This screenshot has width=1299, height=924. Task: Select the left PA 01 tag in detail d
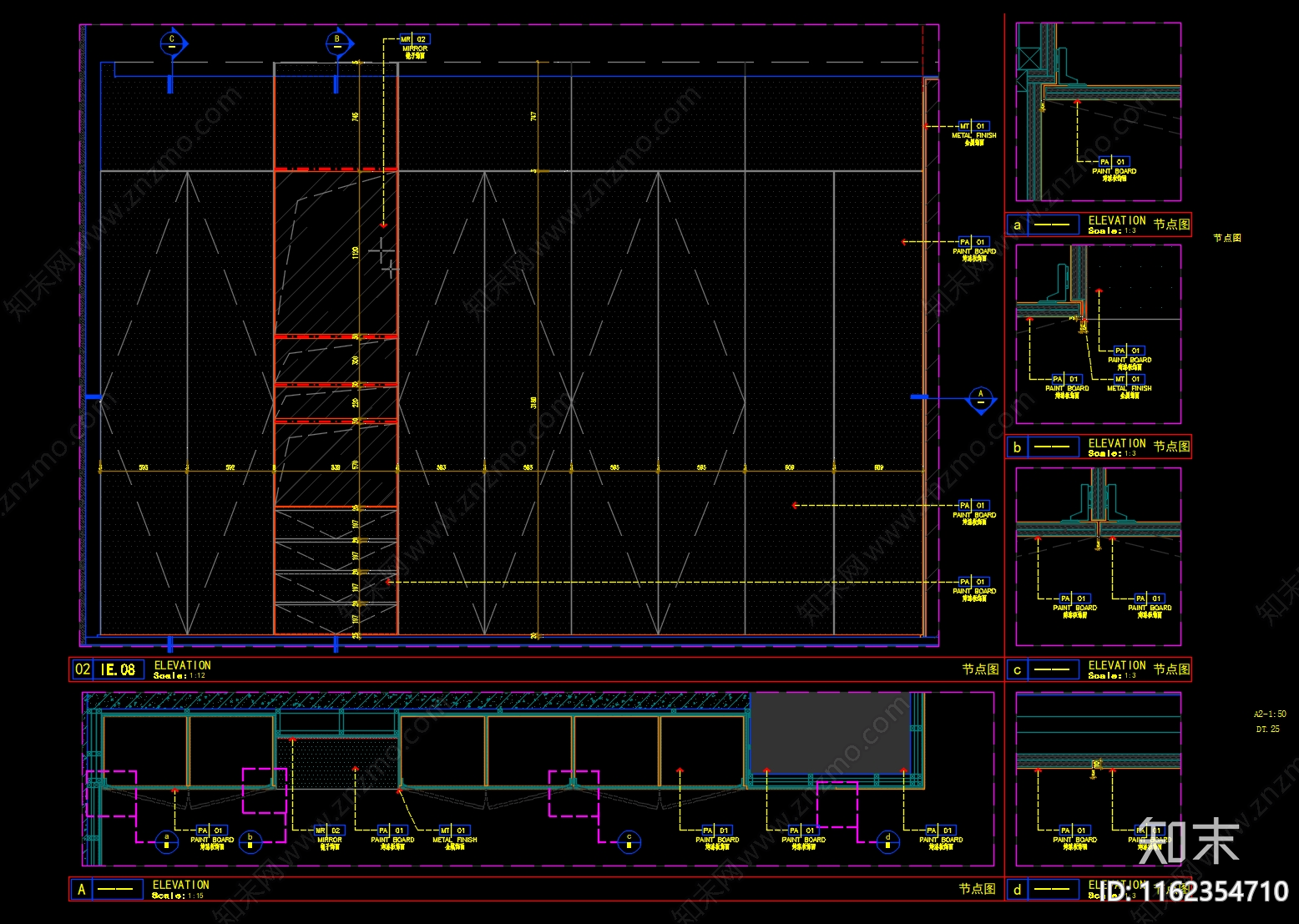pyautogui.click(x=1074, y=838)
